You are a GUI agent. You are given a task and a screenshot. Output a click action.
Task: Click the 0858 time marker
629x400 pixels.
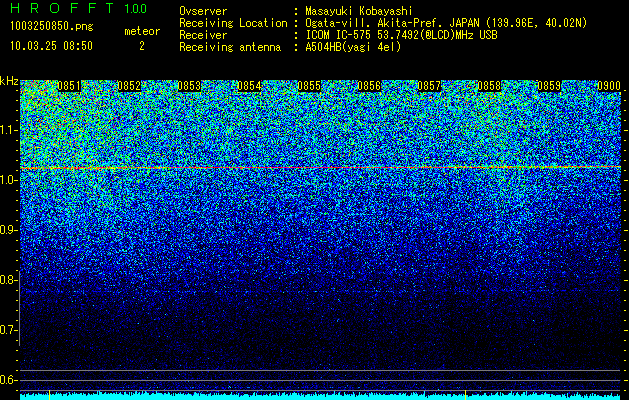(489, 86)
